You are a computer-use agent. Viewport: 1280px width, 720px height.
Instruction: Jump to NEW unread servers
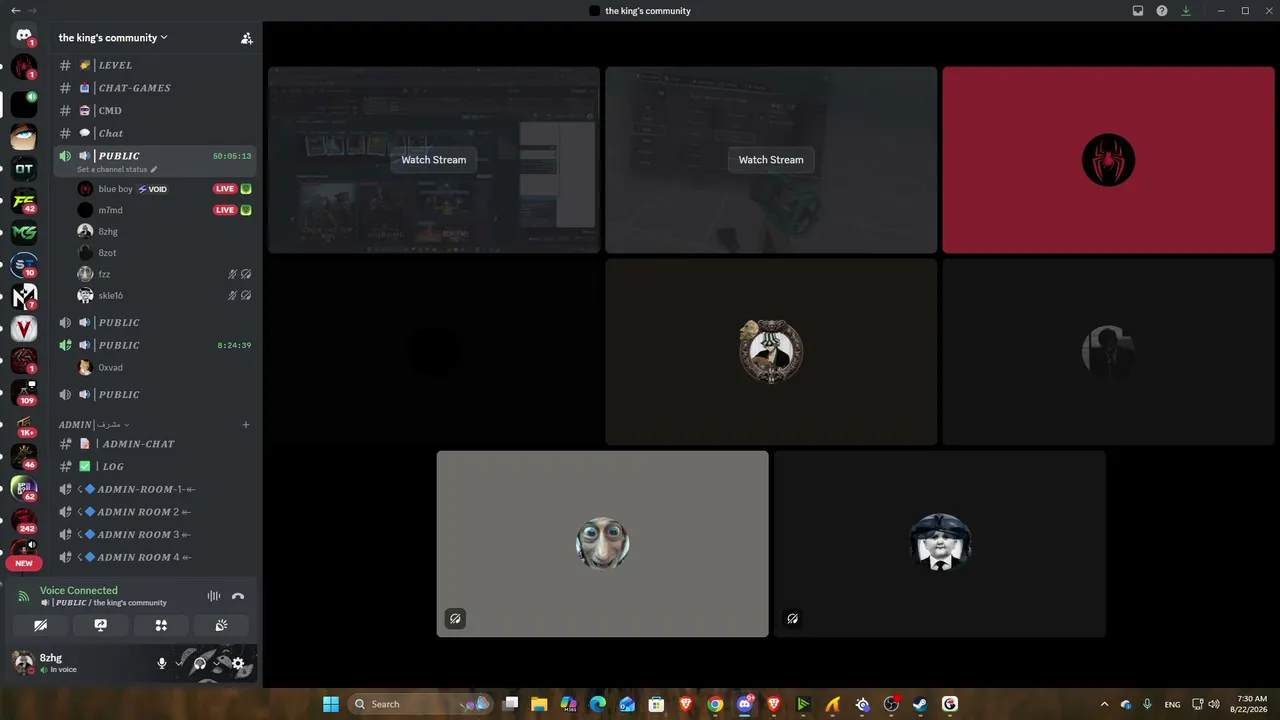point(24,563)
